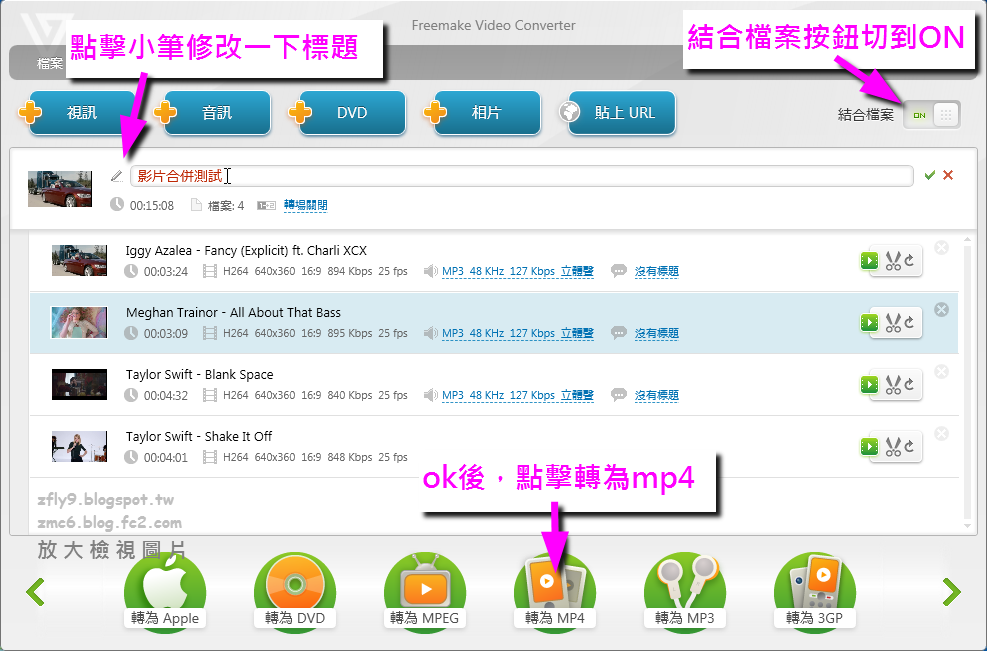Screen dimensions: 987x651
Task: Remove the Shake It Off file from list
Action: [942, 433]
